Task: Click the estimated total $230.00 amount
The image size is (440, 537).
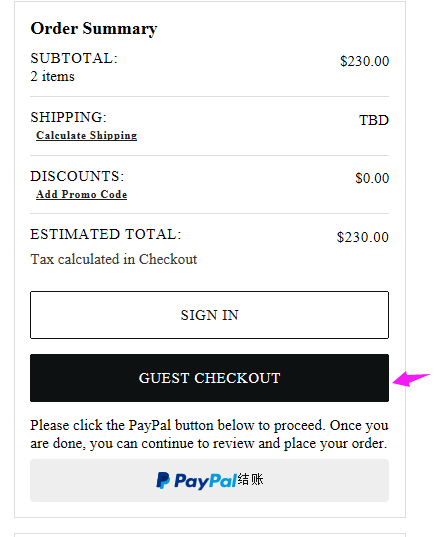Action: 363,237
